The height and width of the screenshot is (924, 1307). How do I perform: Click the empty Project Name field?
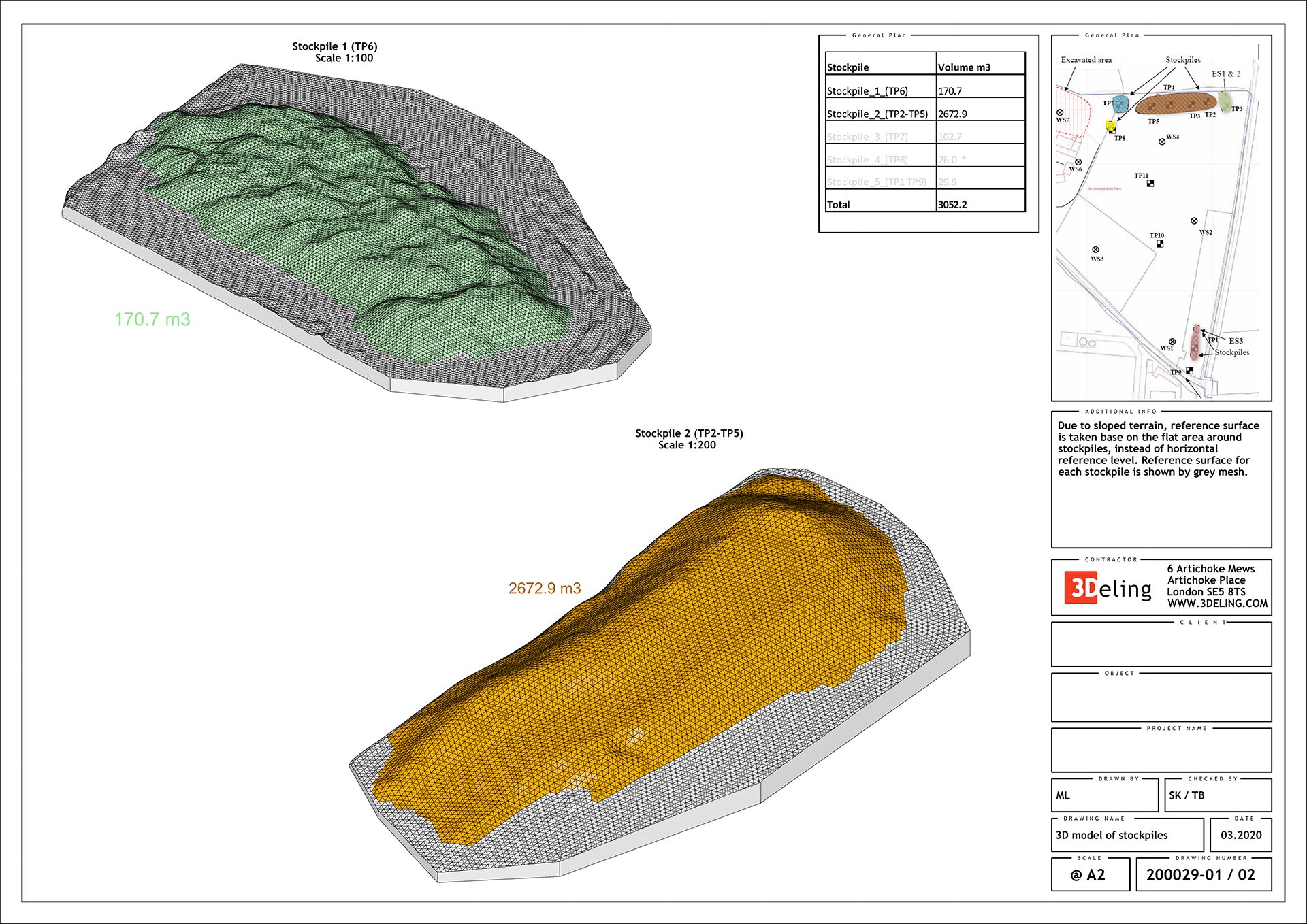[x=1161, y=751]
